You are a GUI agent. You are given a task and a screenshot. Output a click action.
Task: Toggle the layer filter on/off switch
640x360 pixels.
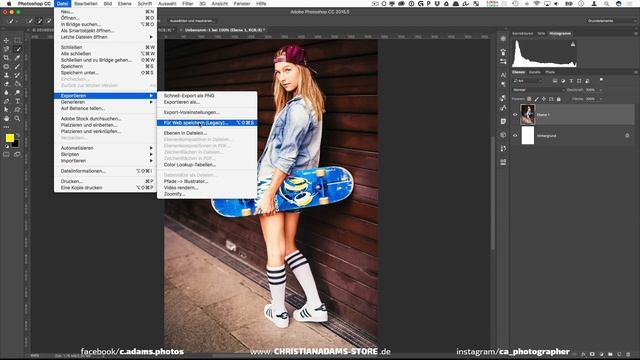pyautogui.click(x=601, y=80)
